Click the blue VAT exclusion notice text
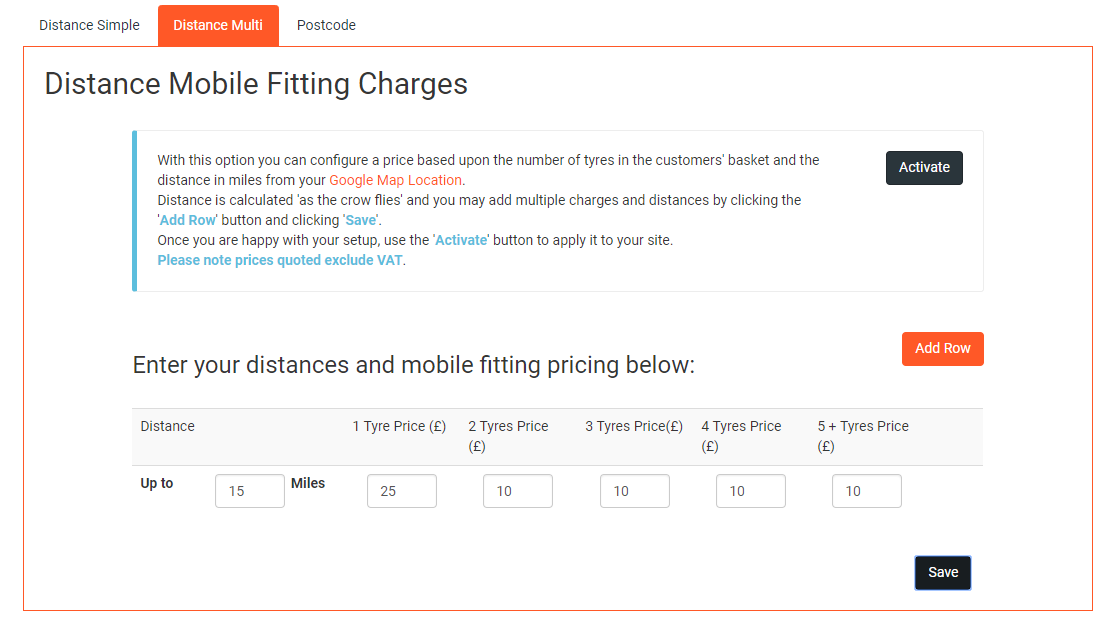 (280, 260)
